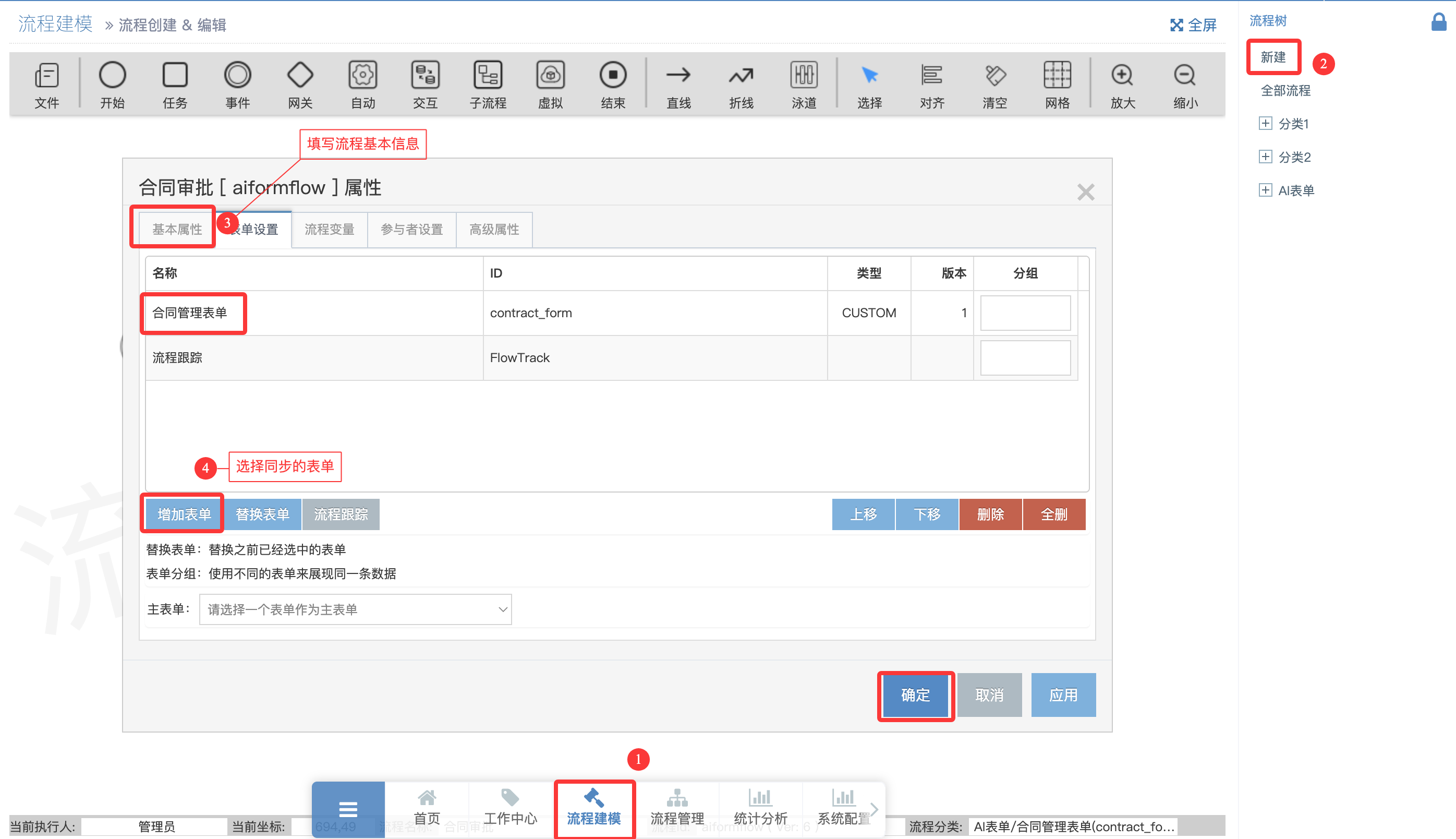Screen dimensions: 1456x839
Task: Switch to the 流程变量 tab
Action: pyautogui.click(x=330, y=230)
